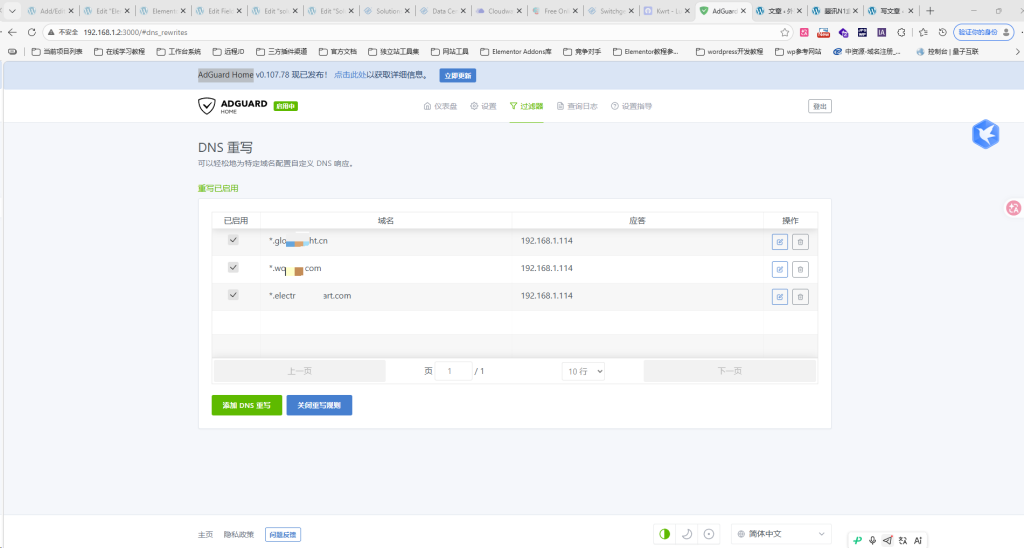
Task: Open the 控制台 | 量子互联 bookmark
Action: click(x=948, y=52)
